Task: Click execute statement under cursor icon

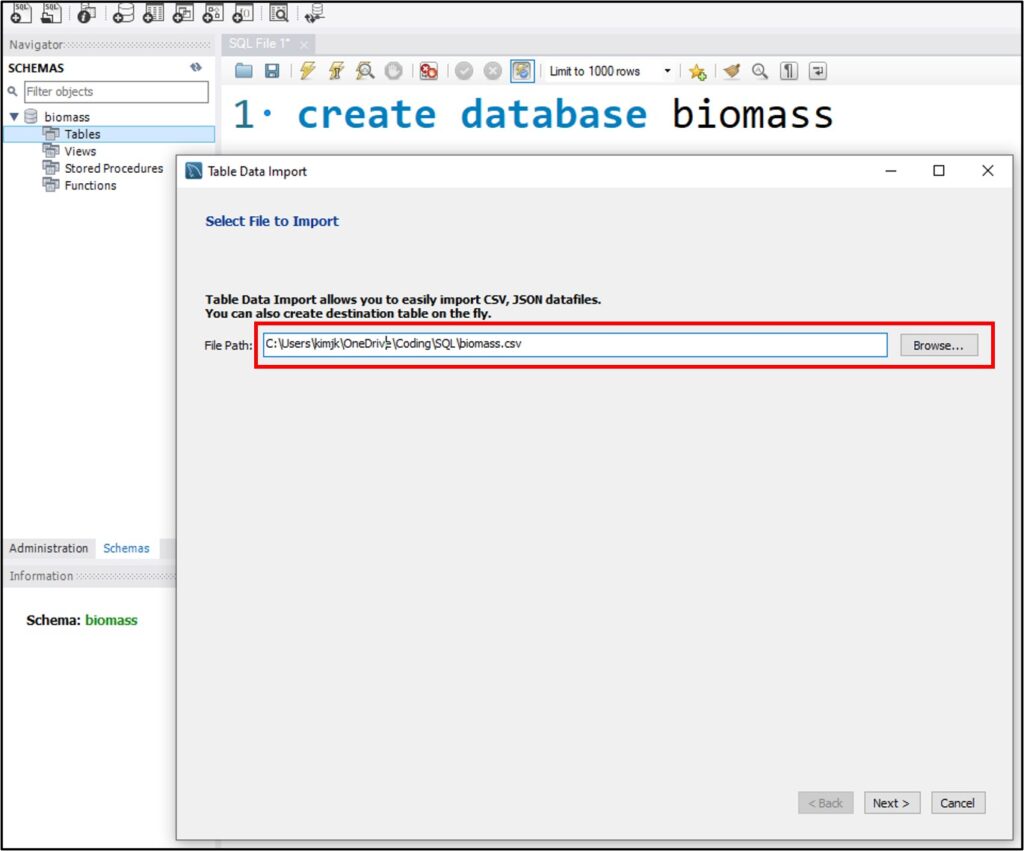Action: 336,71
